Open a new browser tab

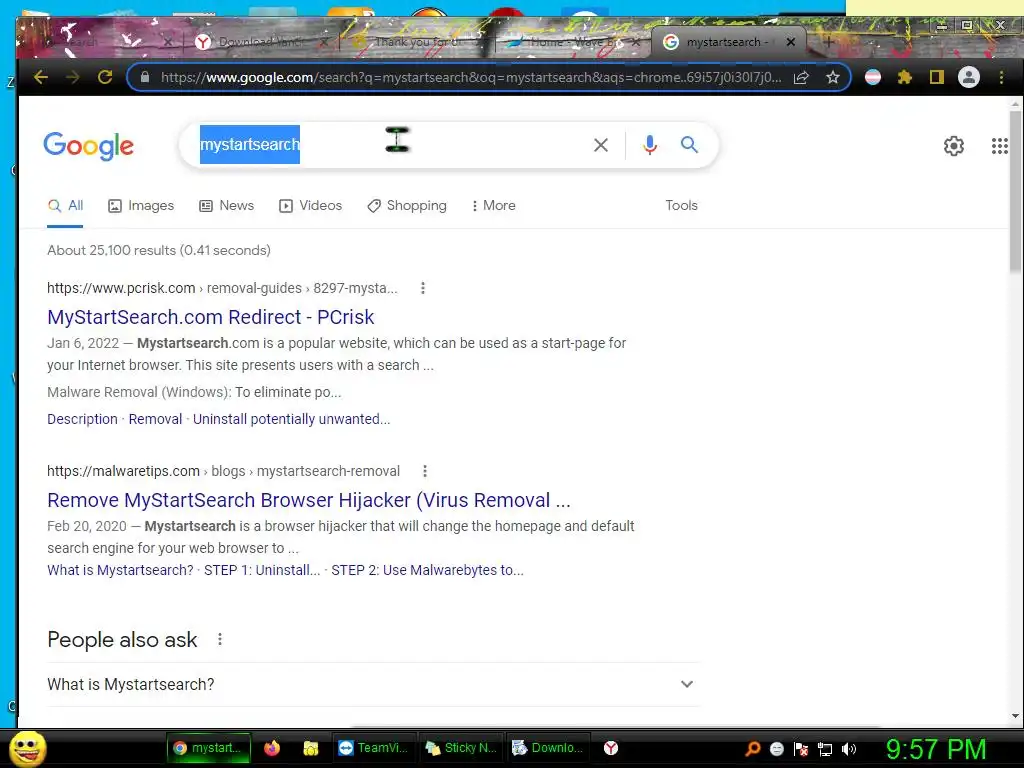[x=828, y=42]
